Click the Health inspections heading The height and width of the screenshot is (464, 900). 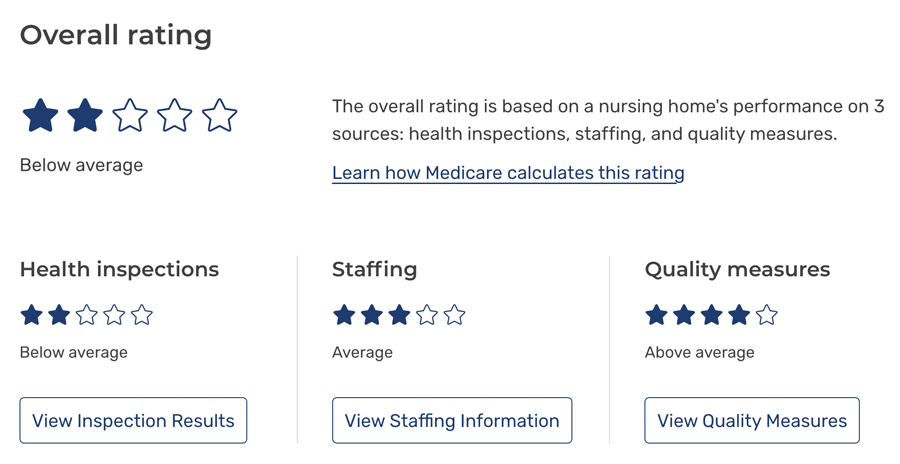point(119,269)
